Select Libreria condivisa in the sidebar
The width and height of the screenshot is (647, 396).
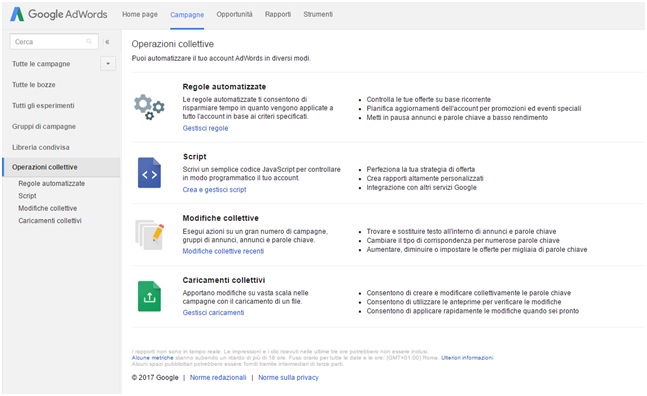click(41, 147)
